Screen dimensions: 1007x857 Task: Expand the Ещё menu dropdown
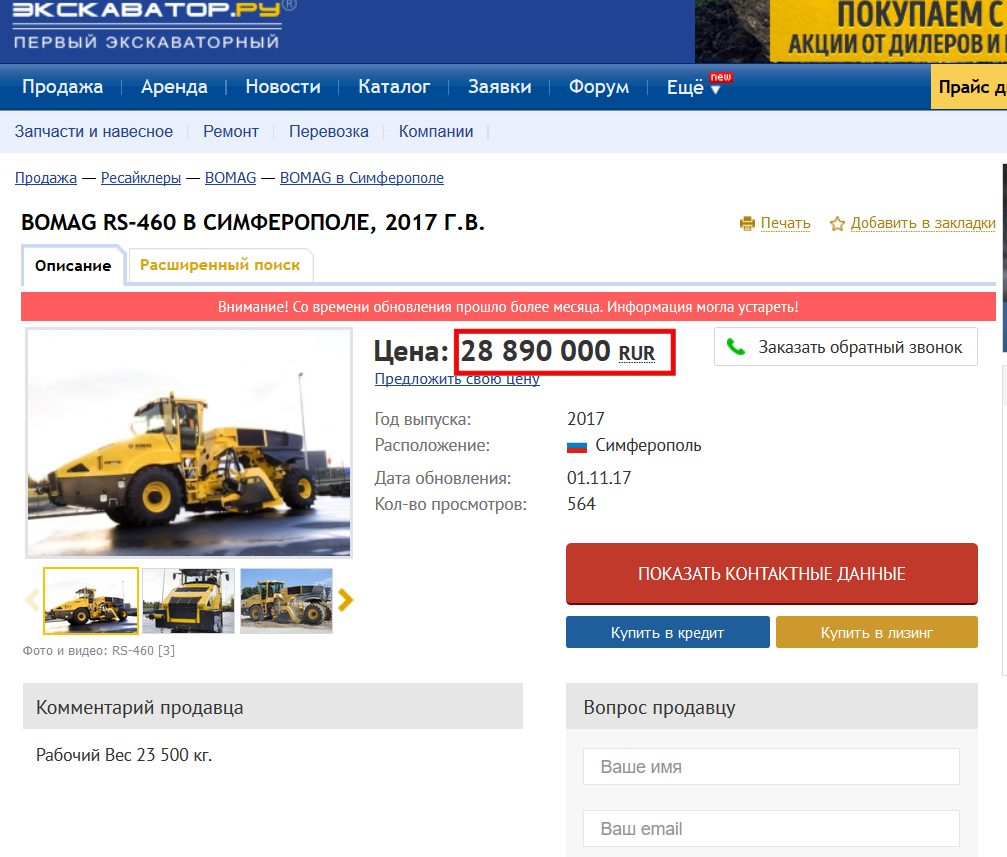tap(694, 87)
